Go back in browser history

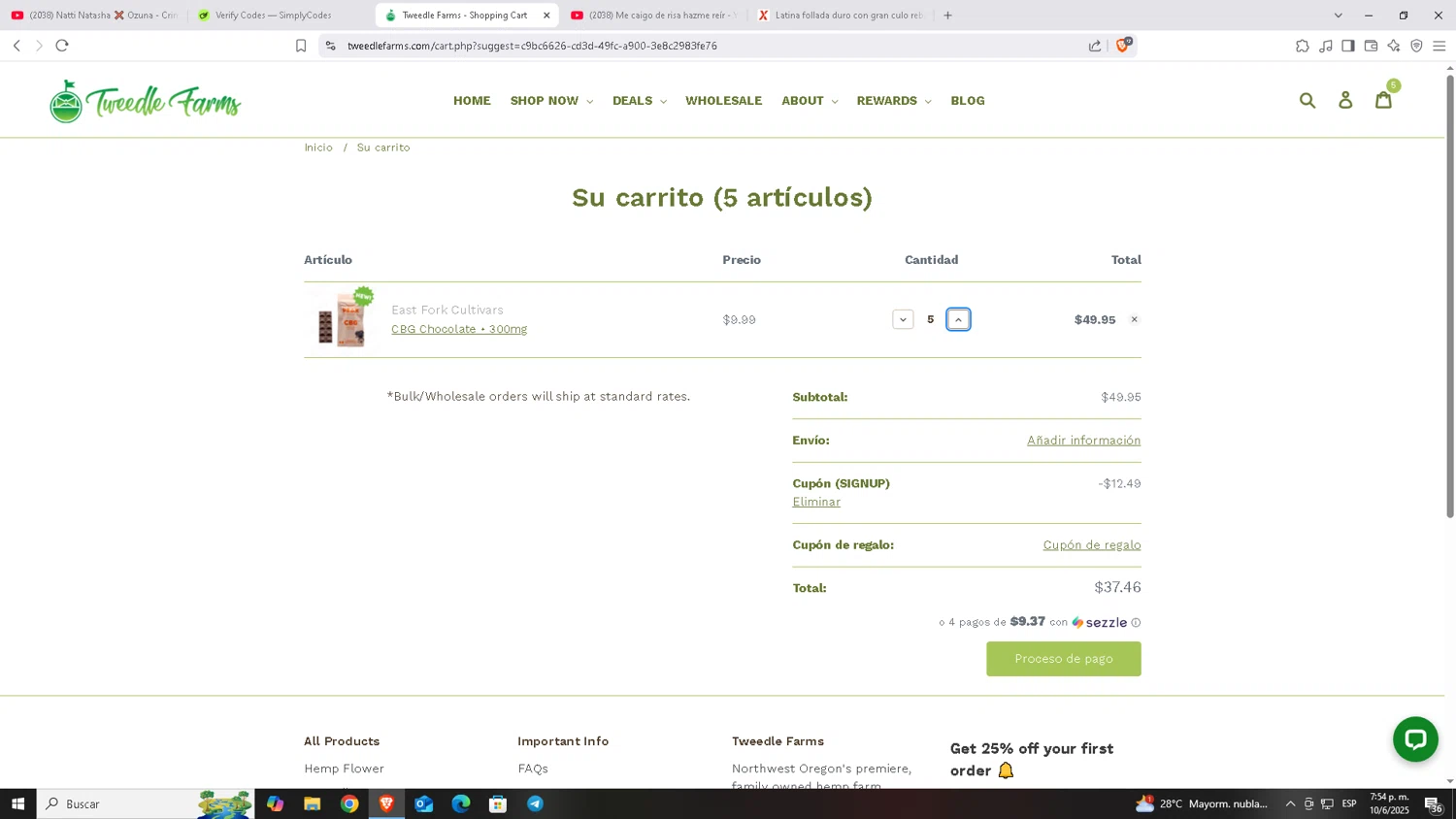[17, 46]
